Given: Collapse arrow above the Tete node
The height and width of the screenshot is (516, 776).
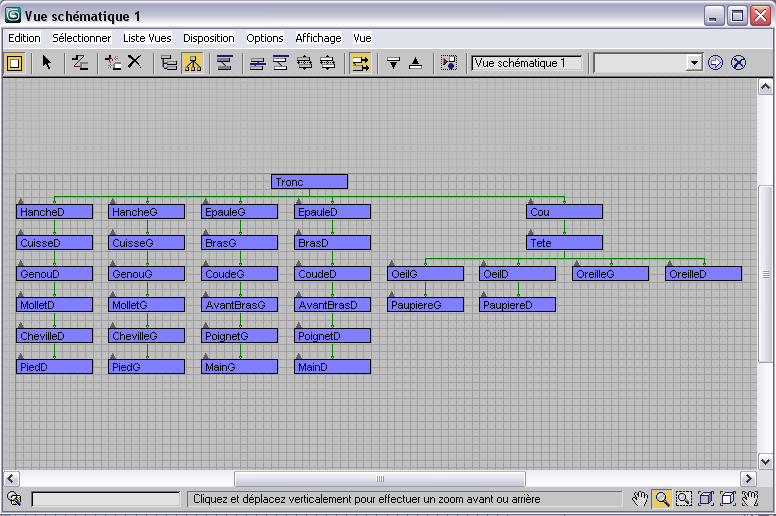Looking at the screenshot, I should coord(531,232).
